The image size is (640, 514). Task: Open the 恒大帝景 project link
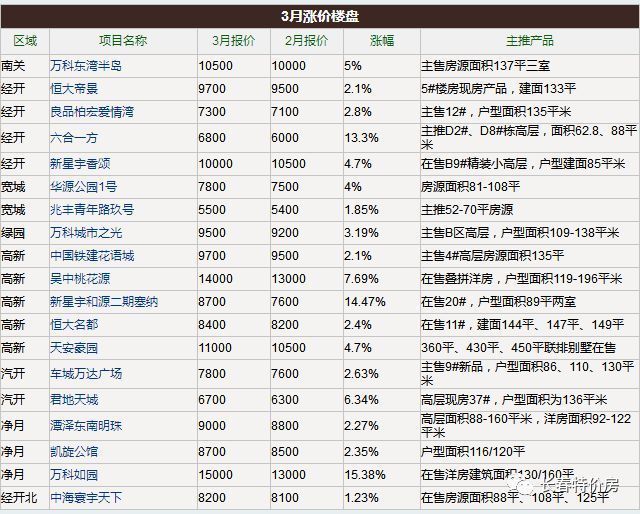click(x=74, y=89)
